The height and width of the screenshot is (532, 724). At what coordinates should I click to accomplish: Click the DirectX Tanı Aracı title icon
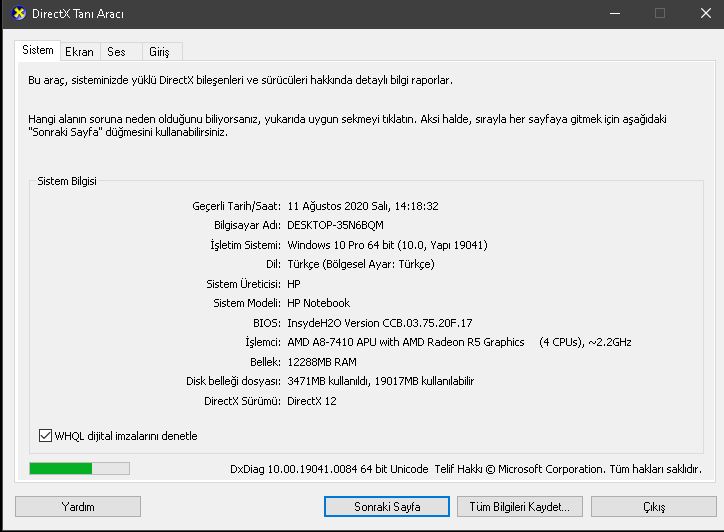19,13
